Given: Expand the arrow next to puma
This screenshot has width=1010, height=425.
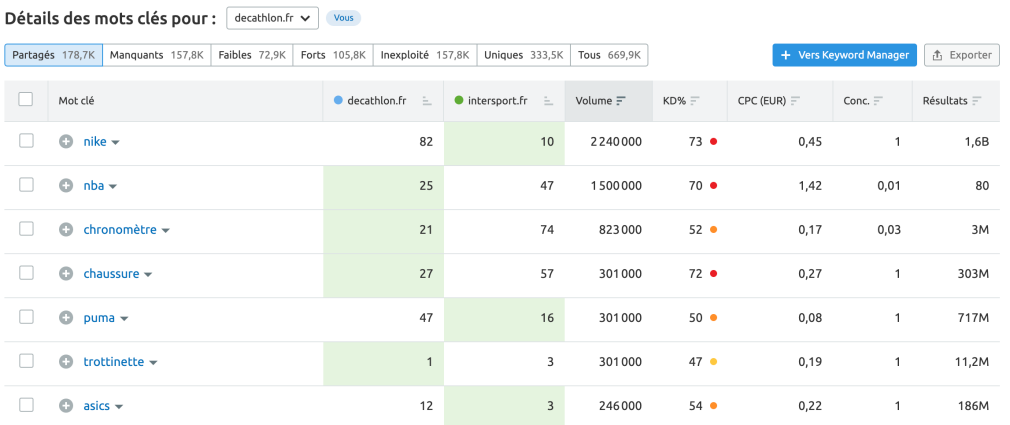Looking at the screenshot, I should click(124, 319).
